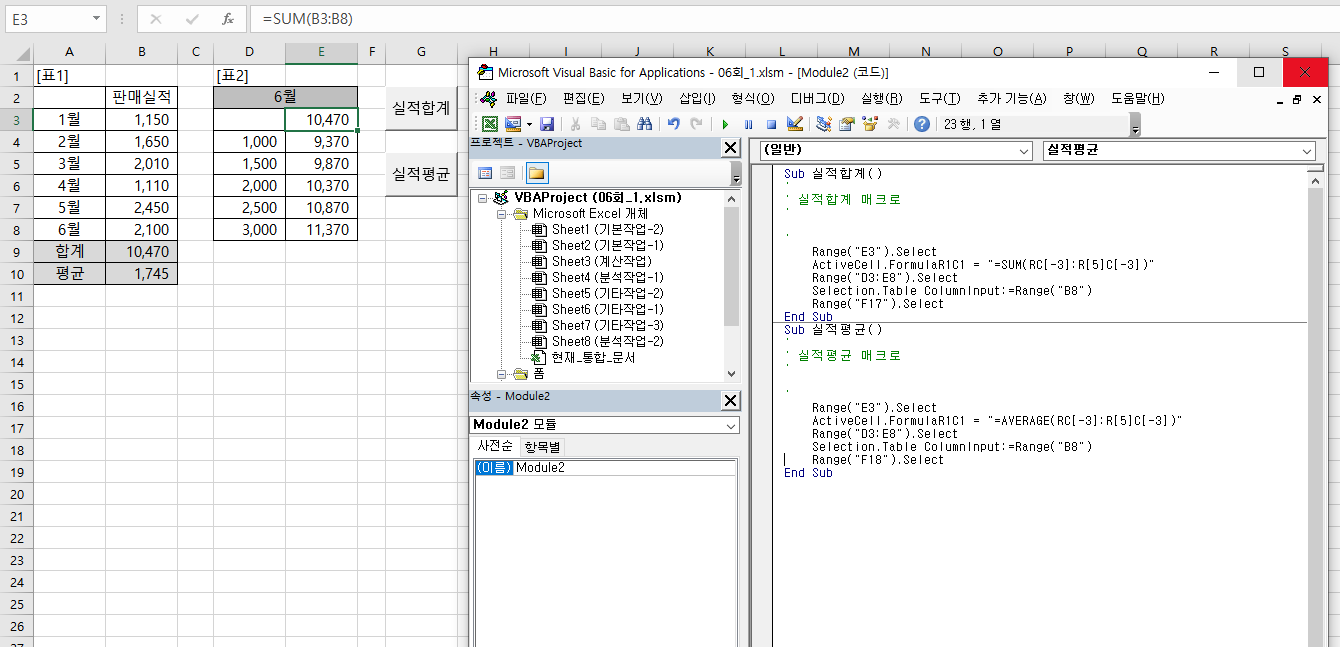Toggle Design Mode icon in toolbar
Screen dimensions: 1340x647
[795, 124]
